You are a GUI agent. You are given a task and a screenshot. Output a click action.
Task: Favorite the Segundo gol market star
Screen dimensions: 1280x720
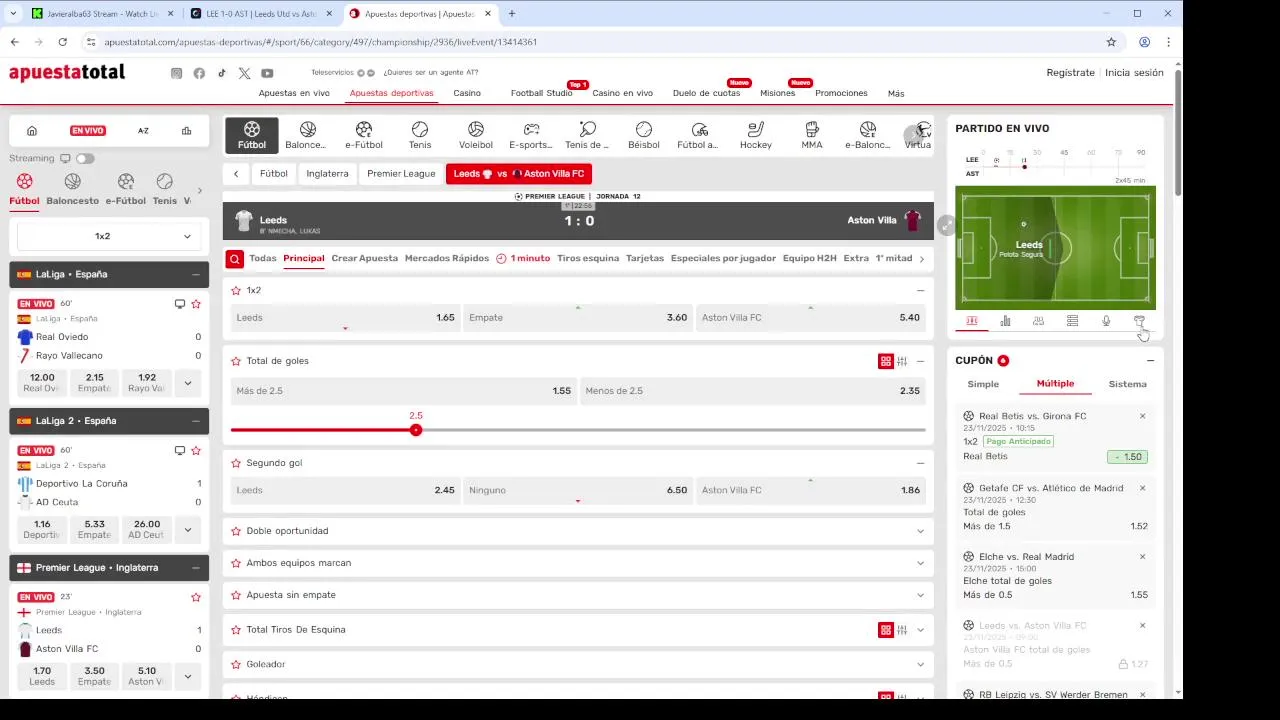pyautogui.click(x=236, y=463)
